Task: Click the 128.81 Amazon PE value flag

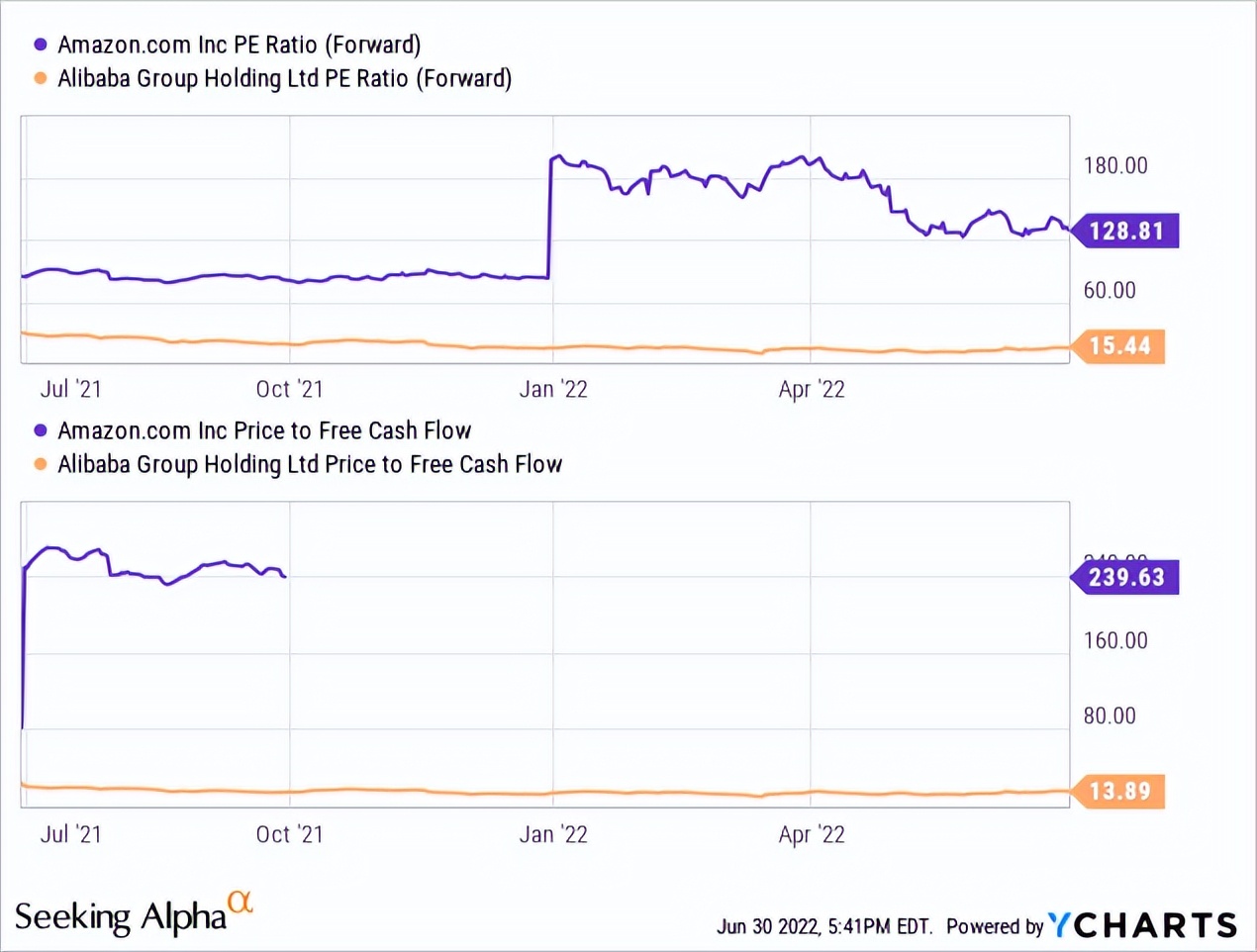Action: coord(1126,231)
